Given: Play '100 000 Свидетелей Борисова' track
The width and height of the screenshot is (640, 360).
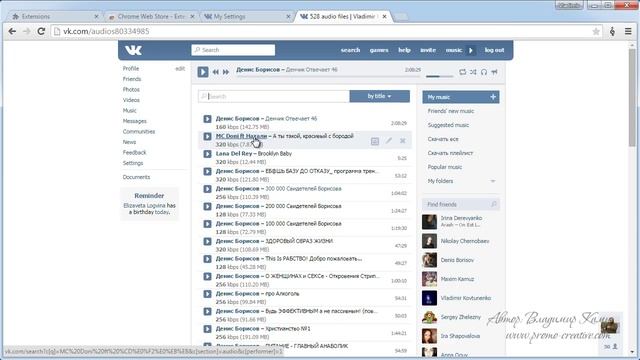Looking at the screenshot, I should (x=207, y=224).
